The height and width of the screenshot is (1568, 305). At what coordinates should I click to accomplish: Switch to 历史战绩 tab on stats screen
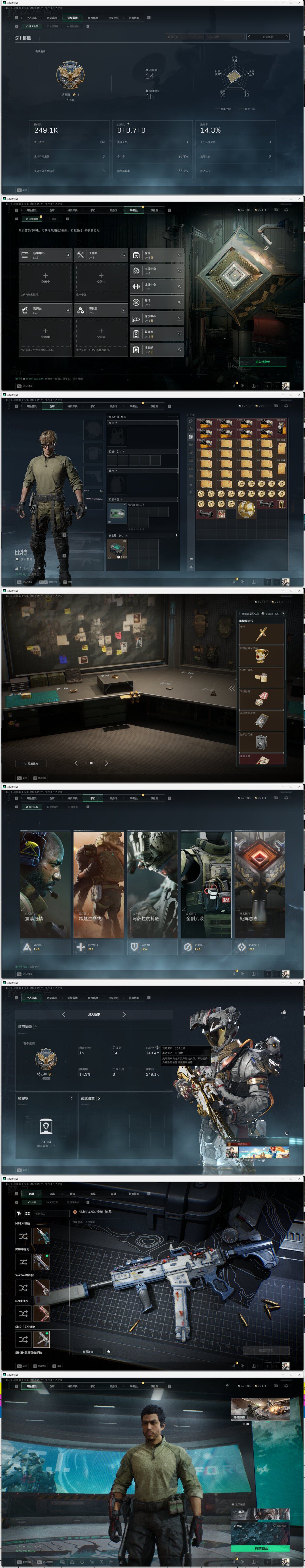point(52,18)
